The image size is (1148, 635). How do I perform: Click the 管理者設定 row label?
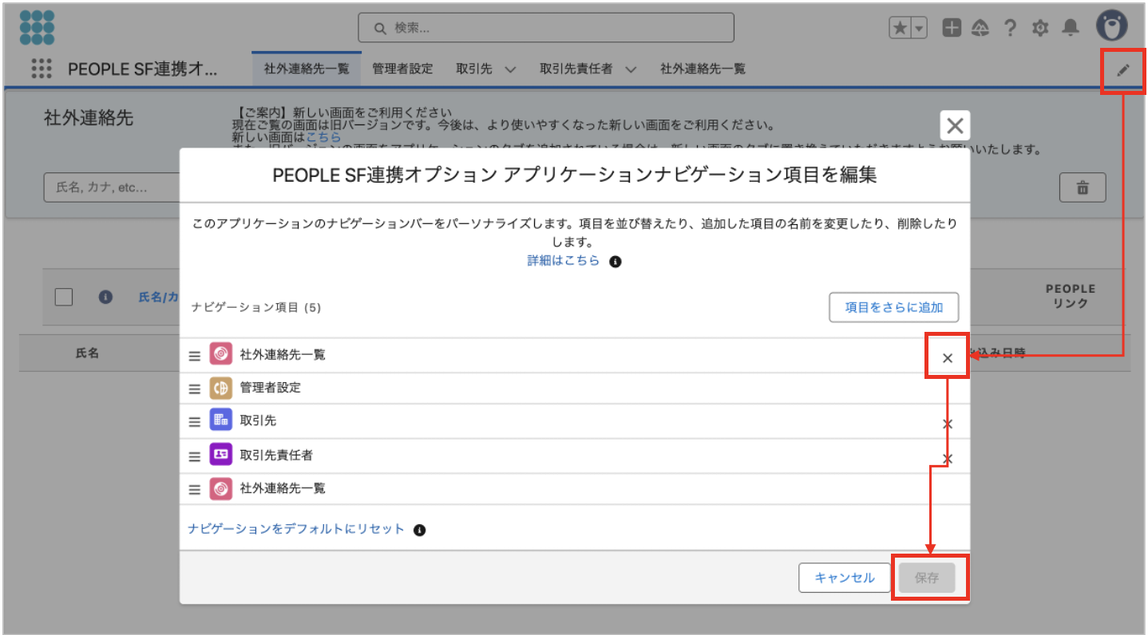click(270, 387)
